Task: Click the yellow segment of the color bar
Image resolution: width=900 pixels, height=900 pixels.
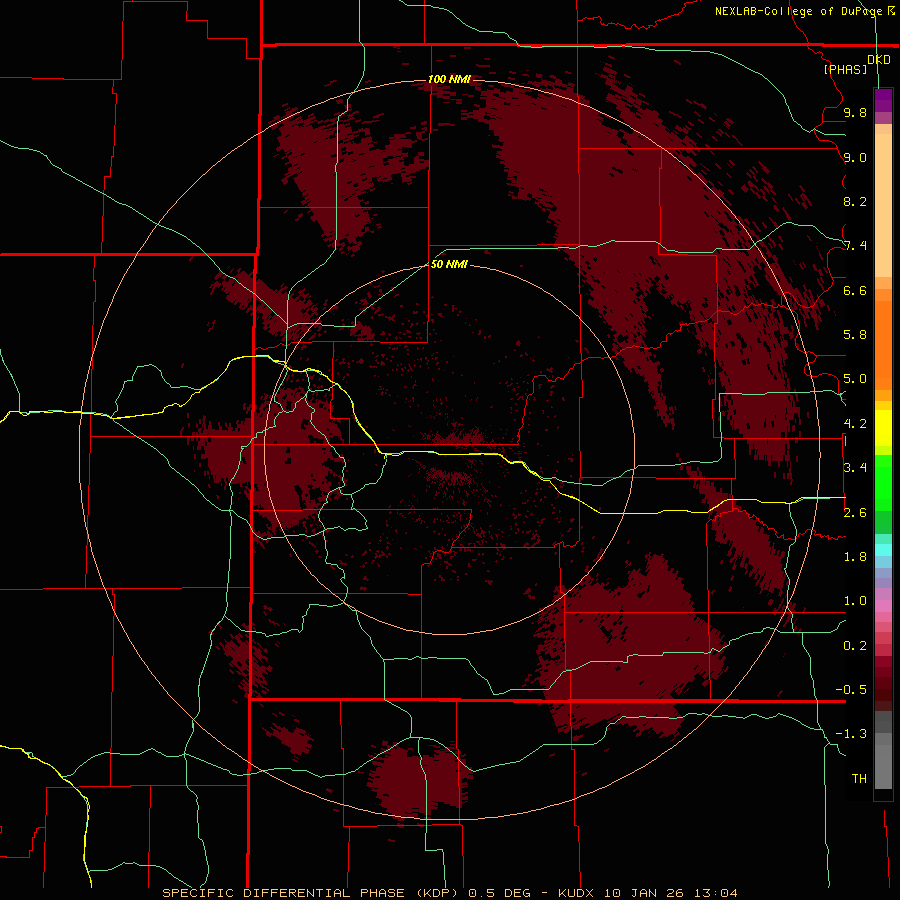Action: pos(883,428)
